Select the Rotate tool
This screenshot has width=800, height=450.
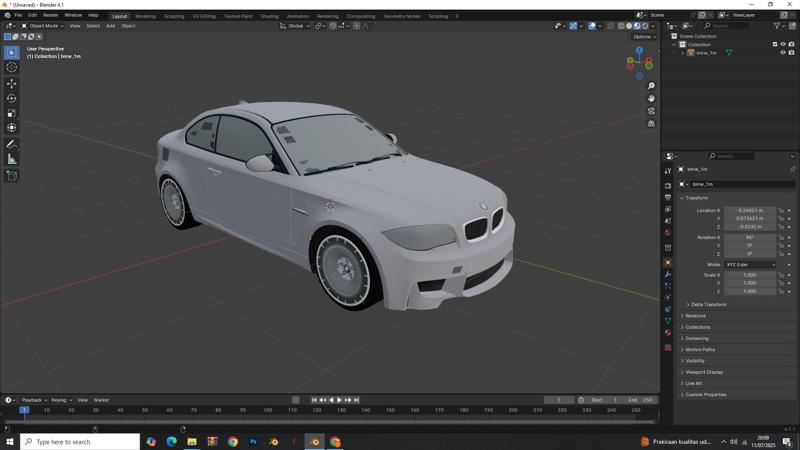(12, 98)
